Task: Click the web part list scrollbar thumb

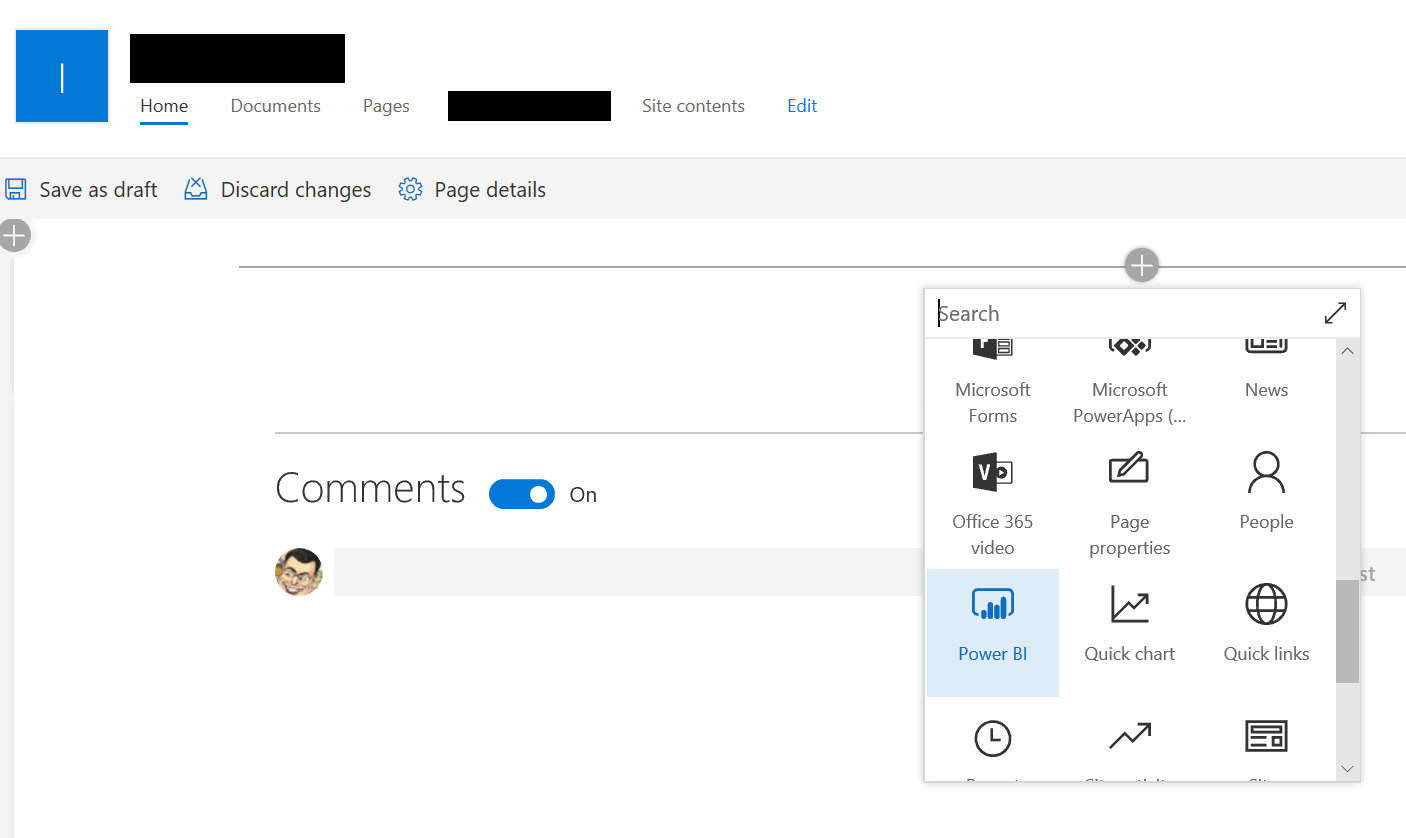Action: click(1347, 631)
